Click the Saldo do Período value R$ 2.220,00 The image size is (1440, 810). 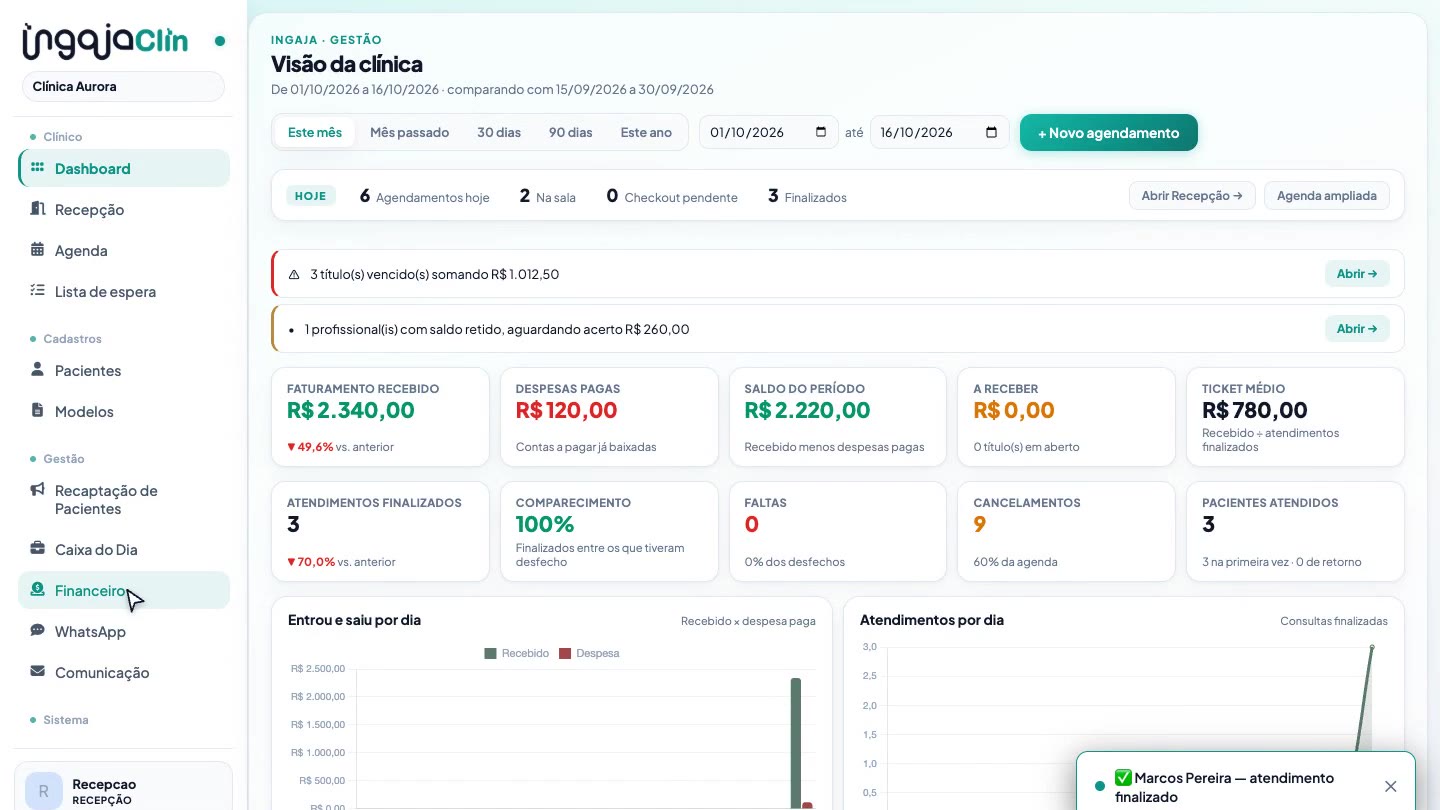(808, 410)
